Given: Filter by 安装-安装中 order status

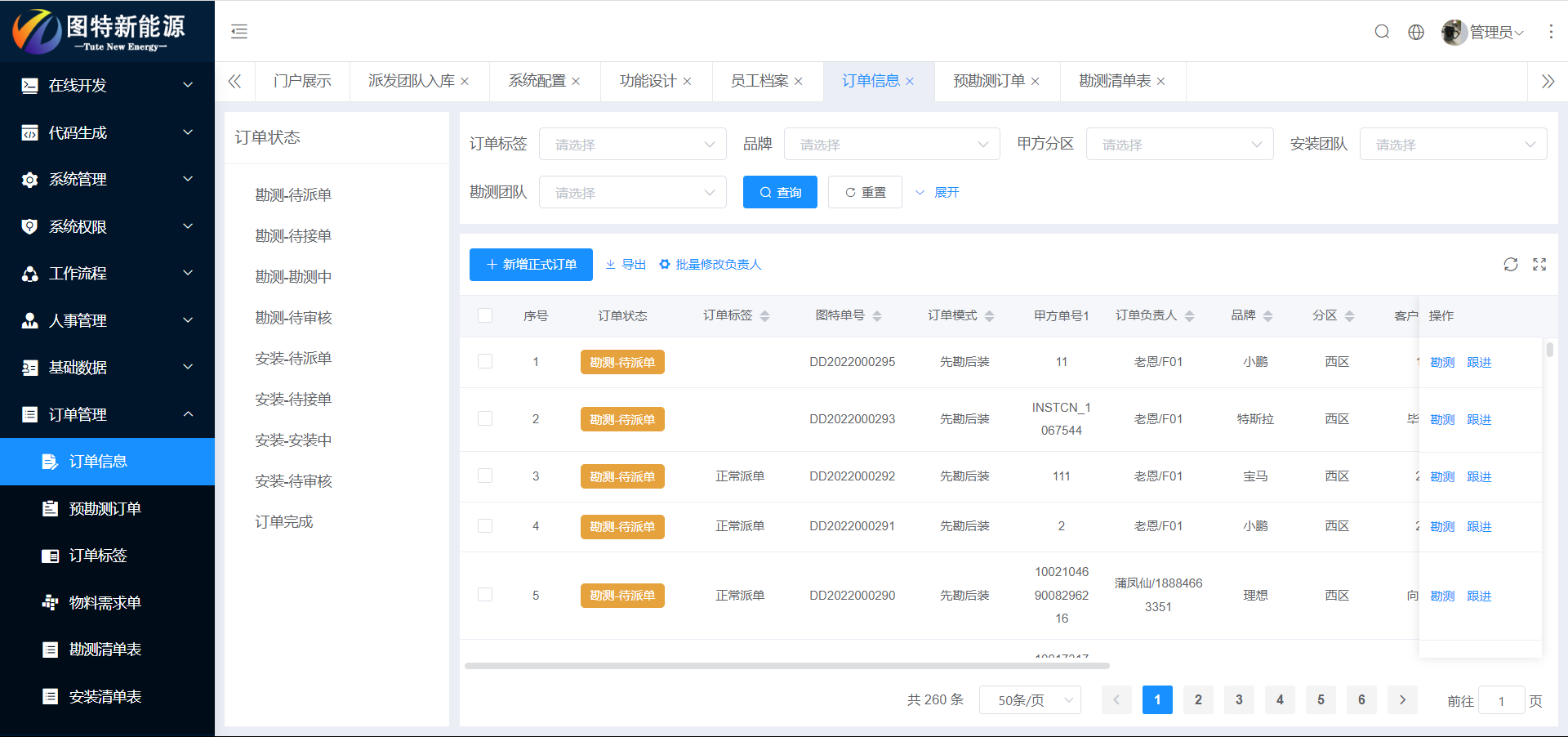Looking at the screenshot, I should pyautogui.click(x=293, y=440).
